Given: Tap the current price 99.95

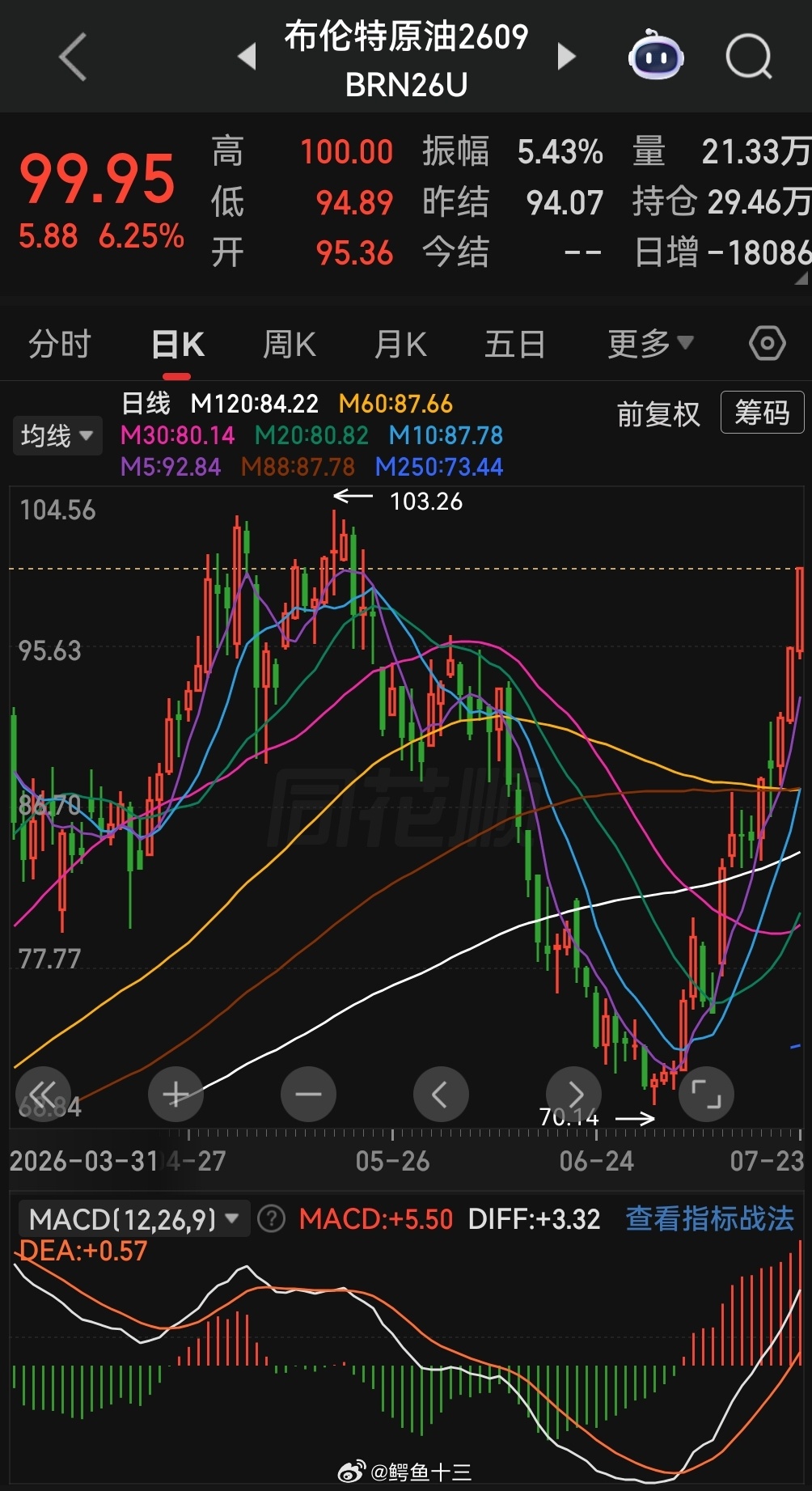Looking at the screenshot, I should click(97, 179).
